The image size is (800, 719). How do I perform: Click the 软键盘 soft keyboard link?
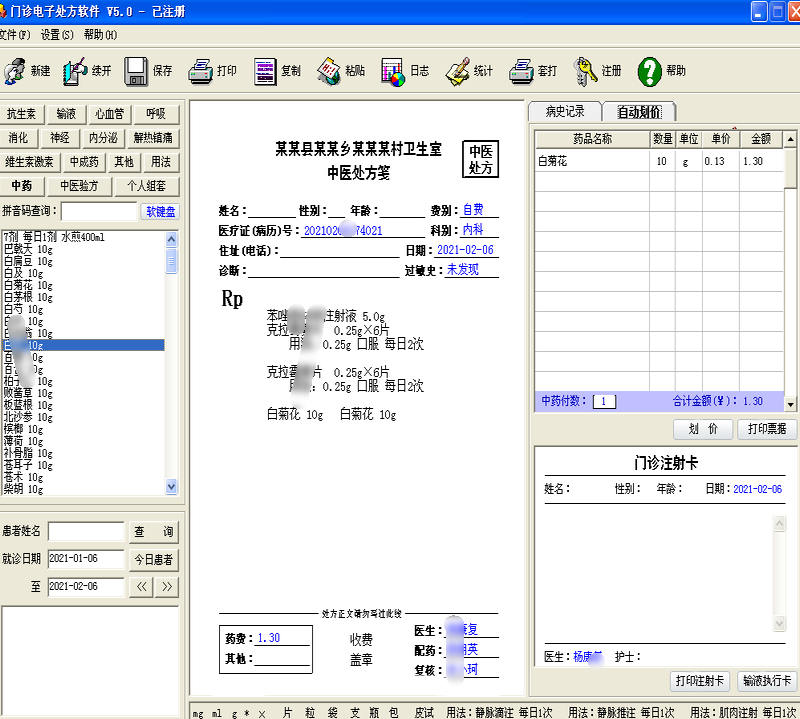pos(160,212)
